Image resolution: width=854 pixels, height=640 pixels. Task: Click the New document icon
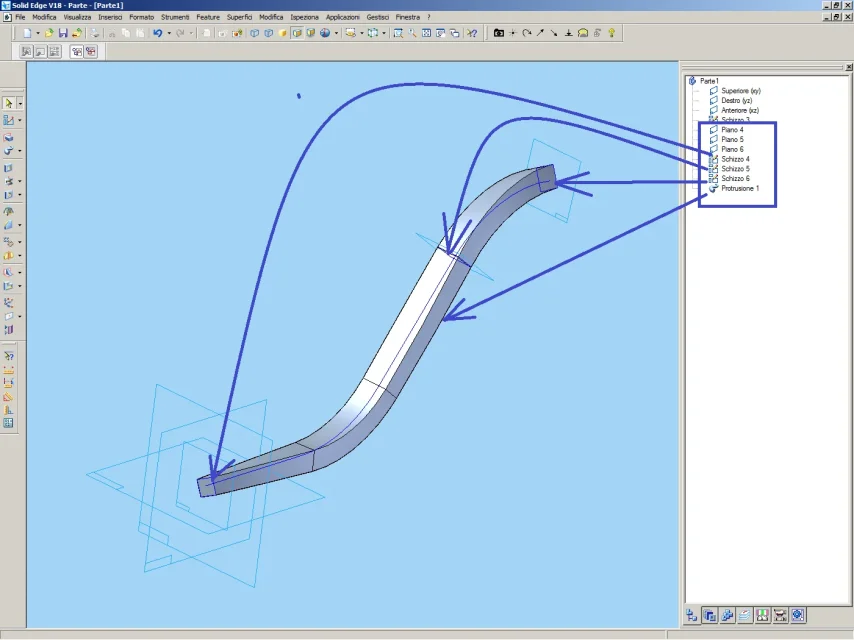click(27, 33)
